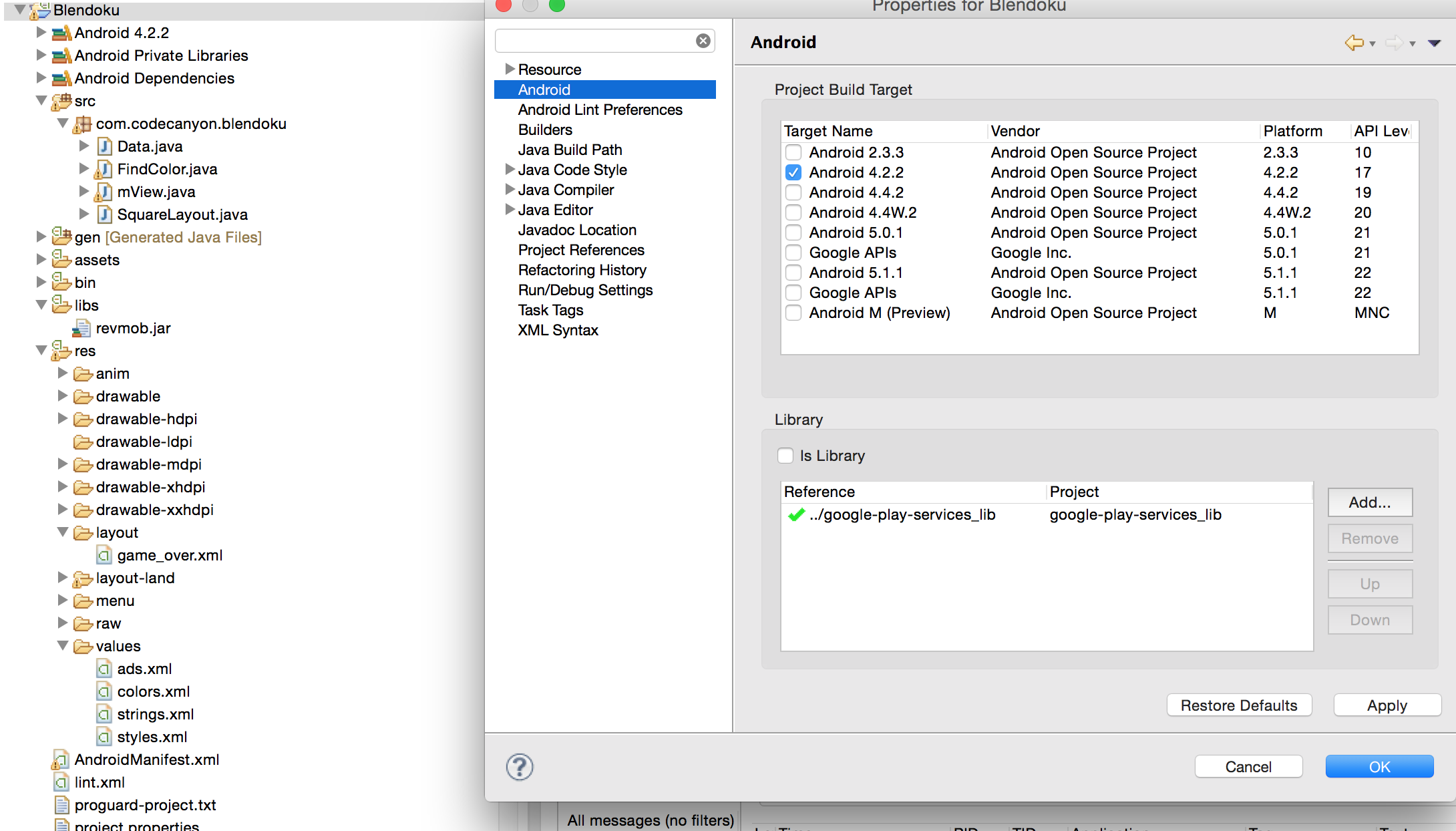Click the AndroidManifest.xml file icon
Screen dimensions: 1456x831
pyautogui.click(x=61, y=760)
